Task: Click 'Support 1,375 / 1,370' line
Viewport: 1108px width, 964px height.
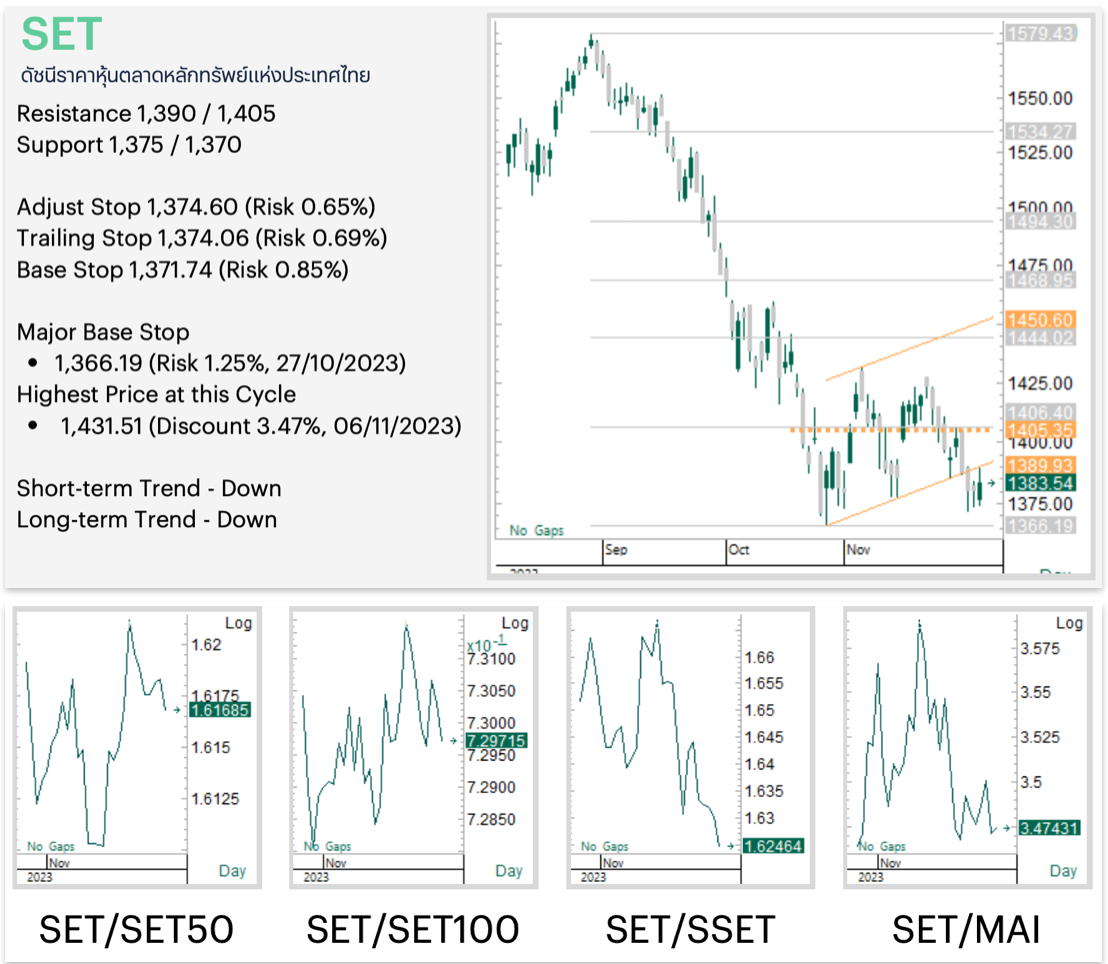Action: tap(129, 144)
